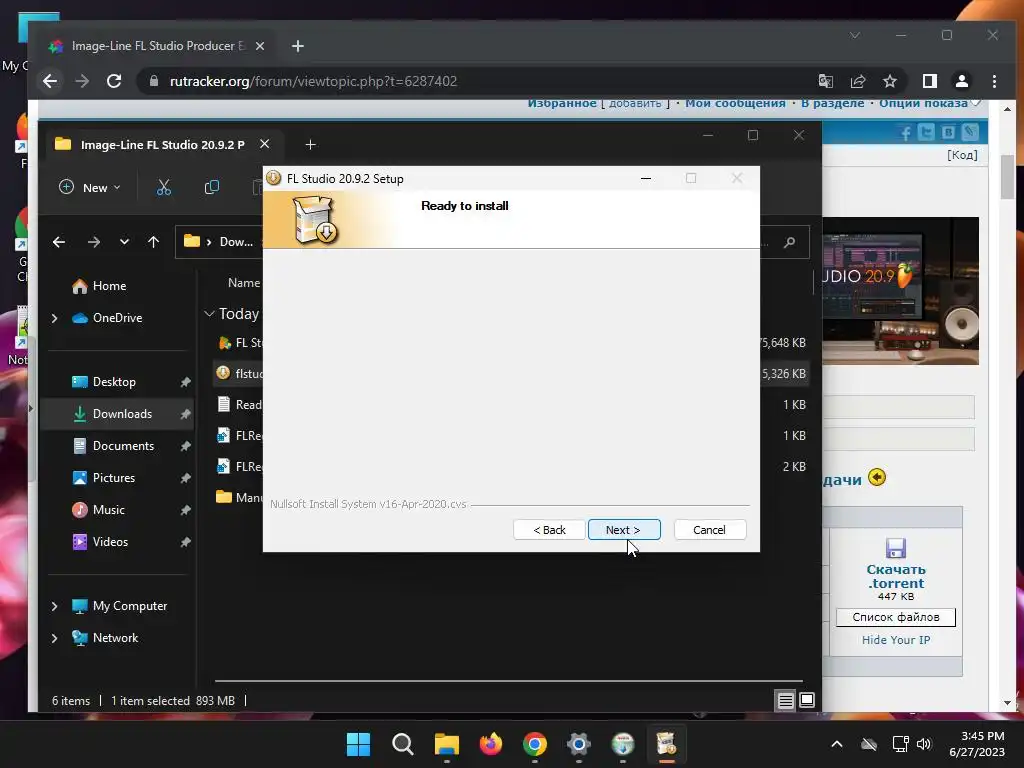This screenshot has width=1024, height=768.
Task: Switch to large icons view in Explorer
Action: (807, 700)
